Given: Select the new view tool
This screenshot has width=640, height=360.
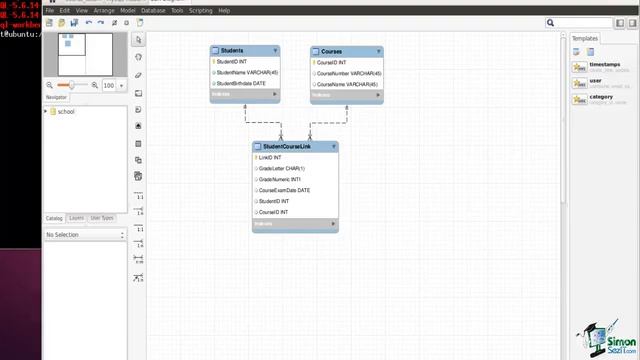Looking at the screenshot, I should coord(138,160).
